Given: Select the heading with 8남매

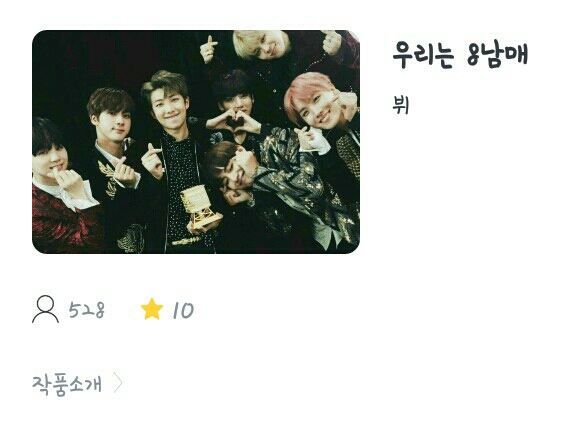Looking at the screenshot, I should pyautogui.click(x=460, y=55).
